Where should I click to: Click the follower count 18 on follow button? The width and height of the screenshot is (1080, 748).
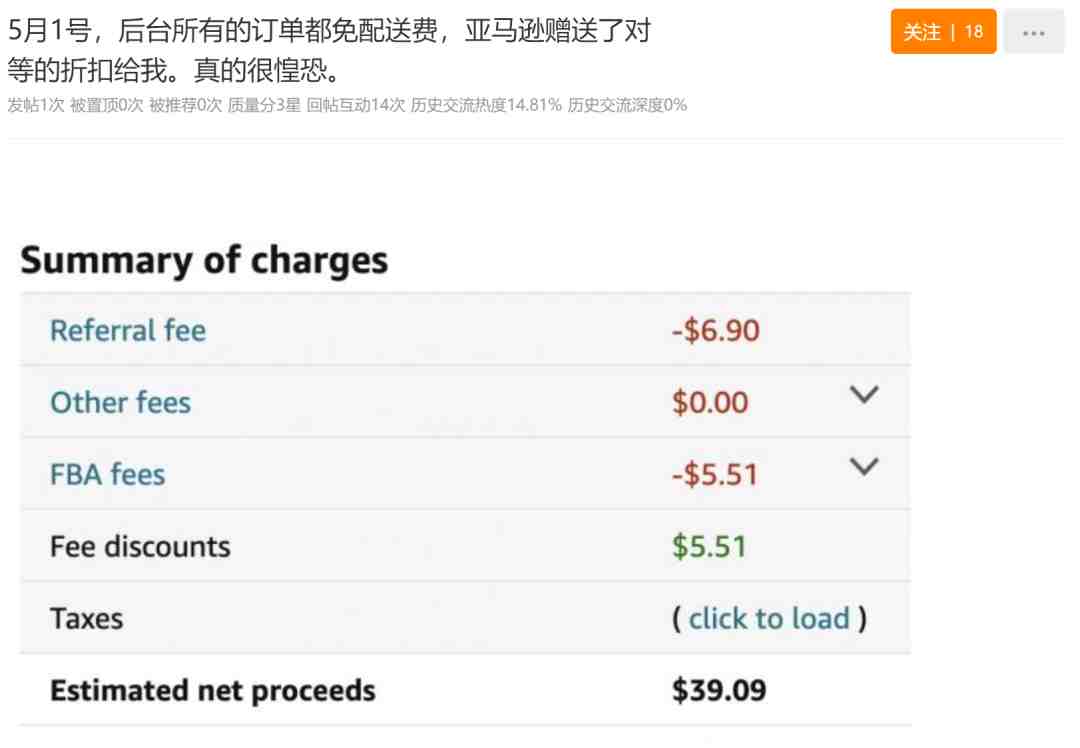[973, 32]
